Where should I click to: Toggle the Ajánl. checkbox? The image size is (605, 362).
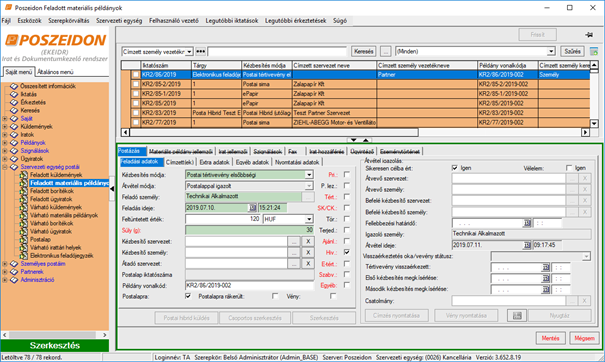347,241
